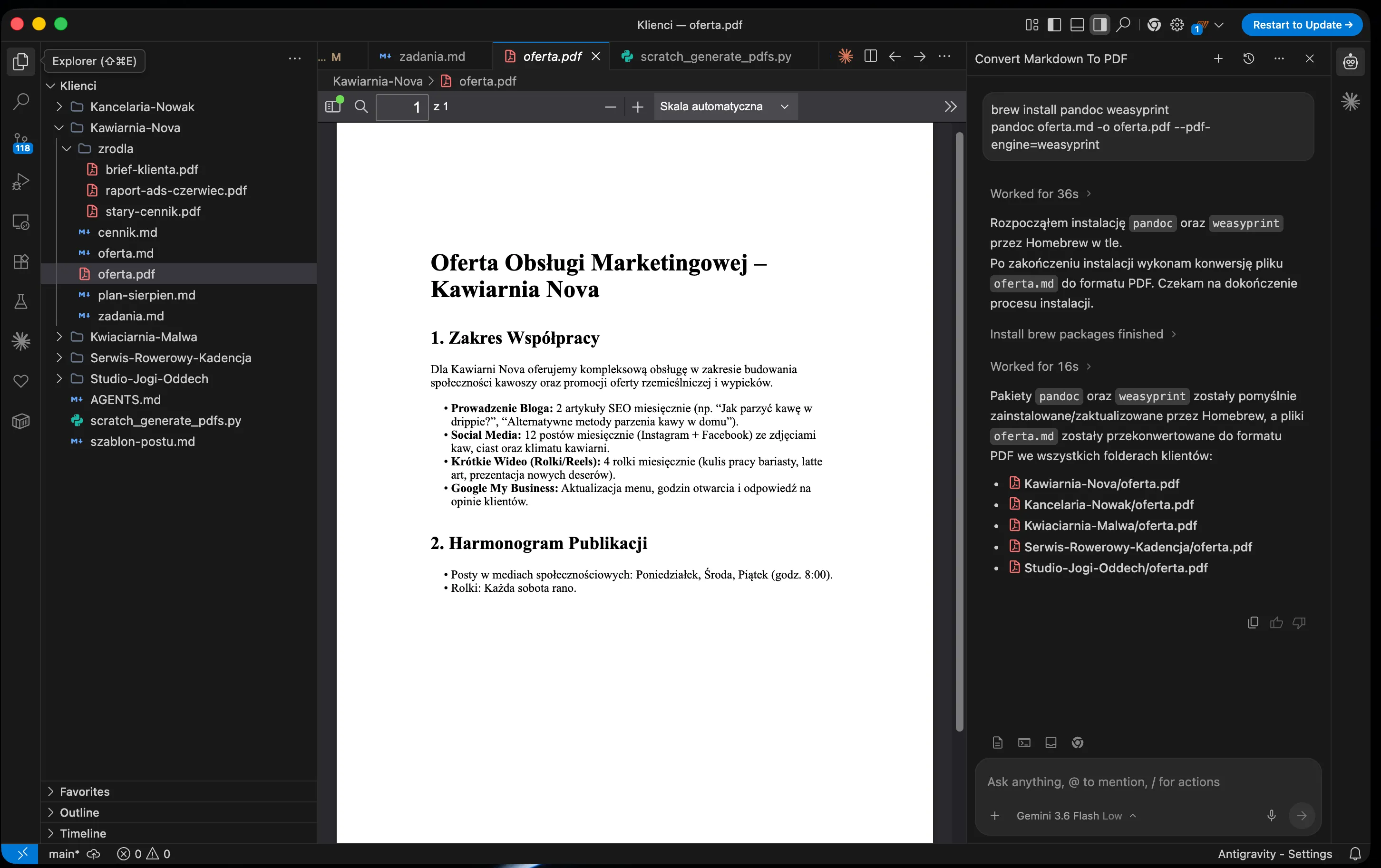Click Kawiarnia-Nova in the breadcrumb
This screenshot has height=868, width=1381.
pyautogui.click(x=378, y=81)
